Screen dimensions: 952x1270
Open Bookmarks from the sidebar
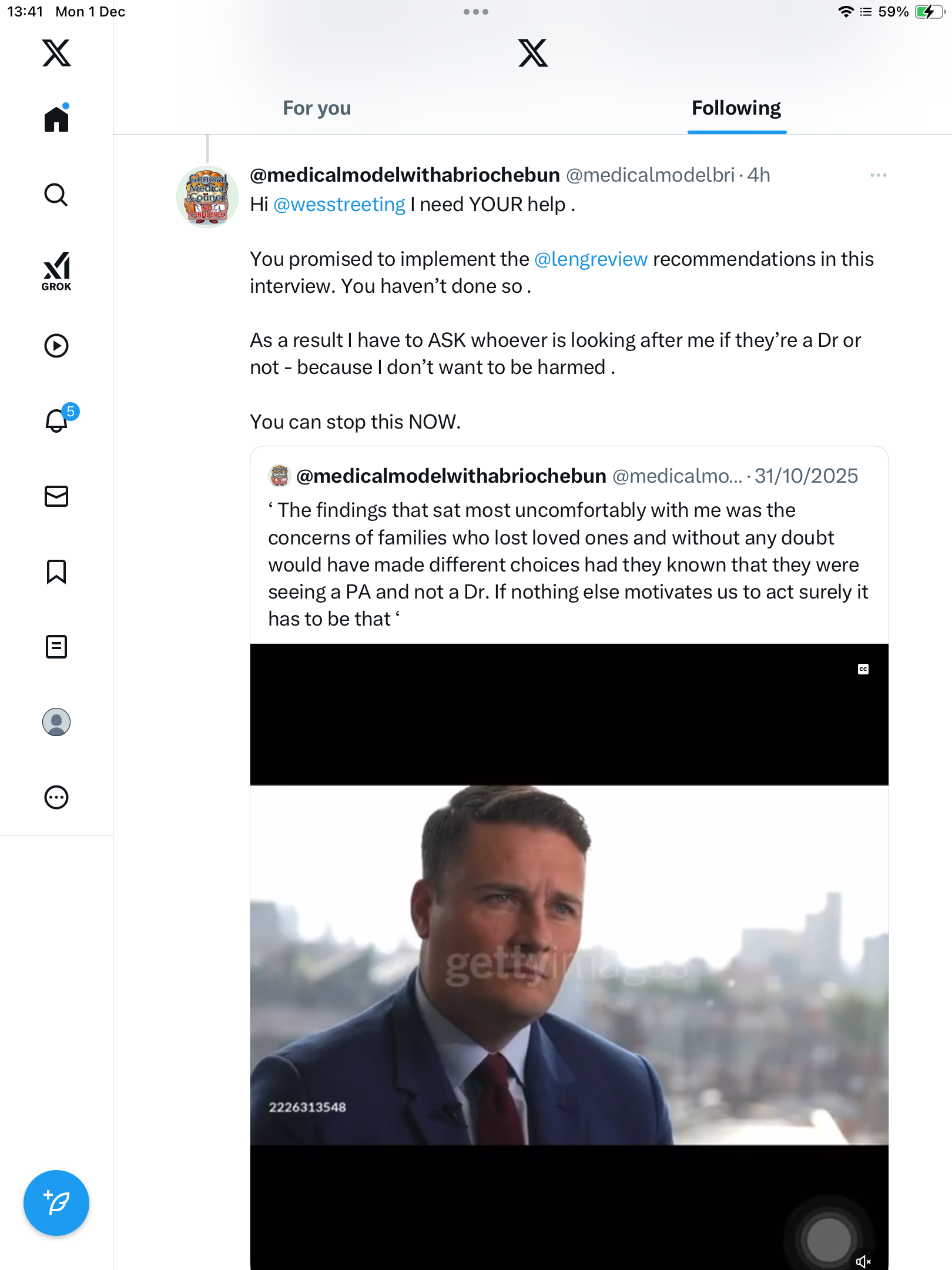56,571
